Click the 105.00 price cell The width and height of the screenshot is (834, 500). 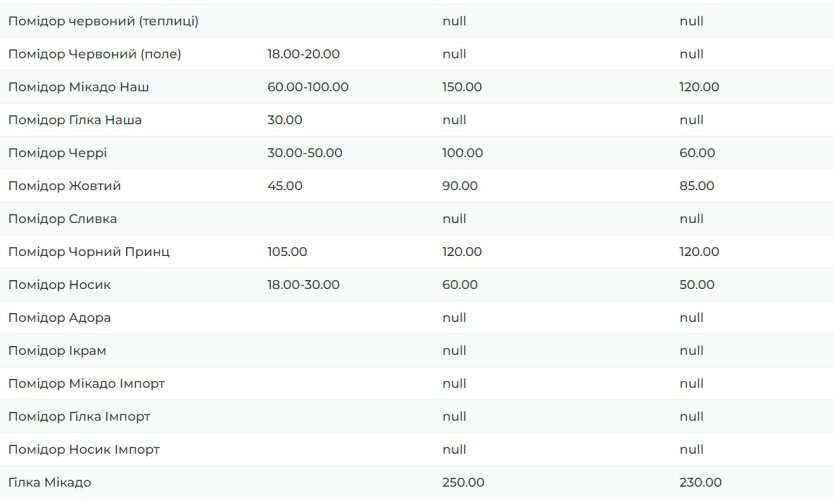287,252
